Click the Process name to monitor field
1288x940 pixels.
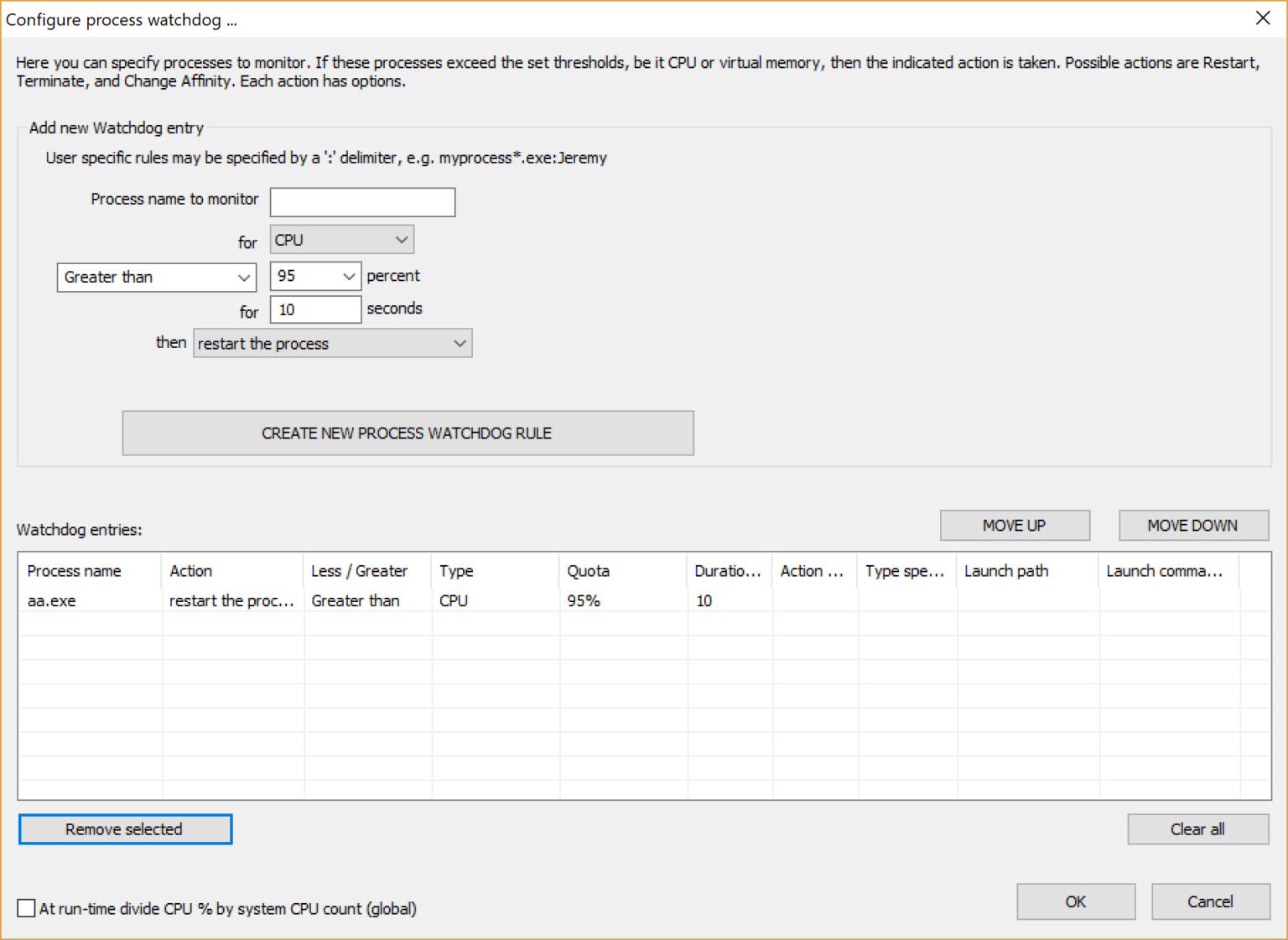tap(362, 202)
